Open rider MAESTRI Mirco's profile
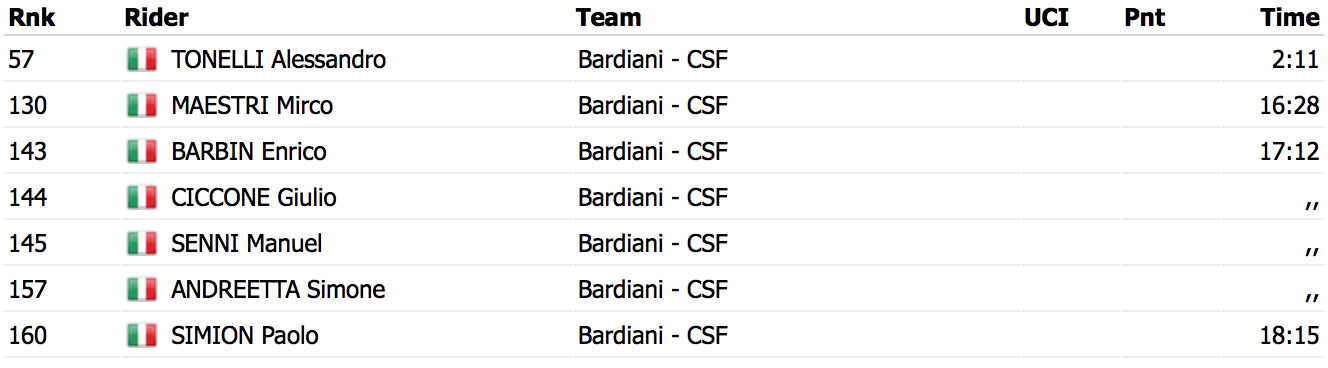 coord(252,106)
